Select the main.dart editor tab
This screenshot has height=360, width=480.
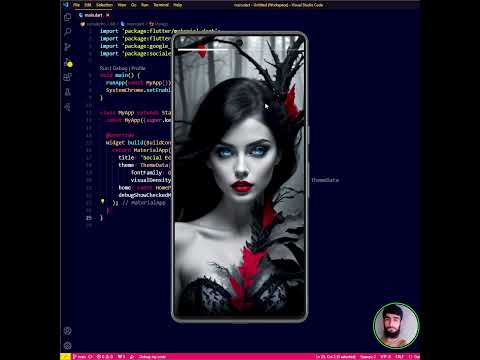(93, 15)
